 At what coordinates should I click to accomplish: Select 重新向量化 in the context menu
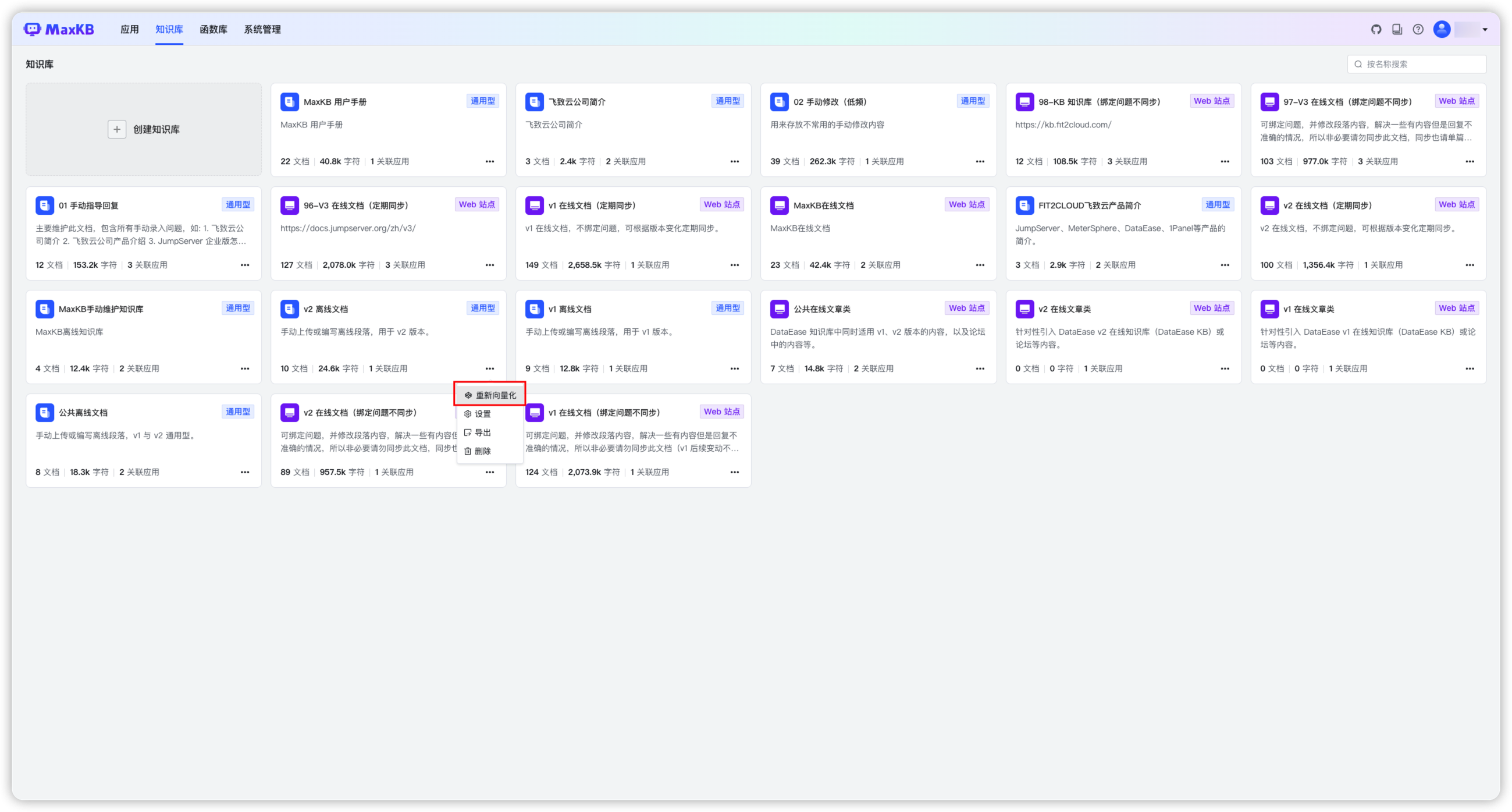490,395
